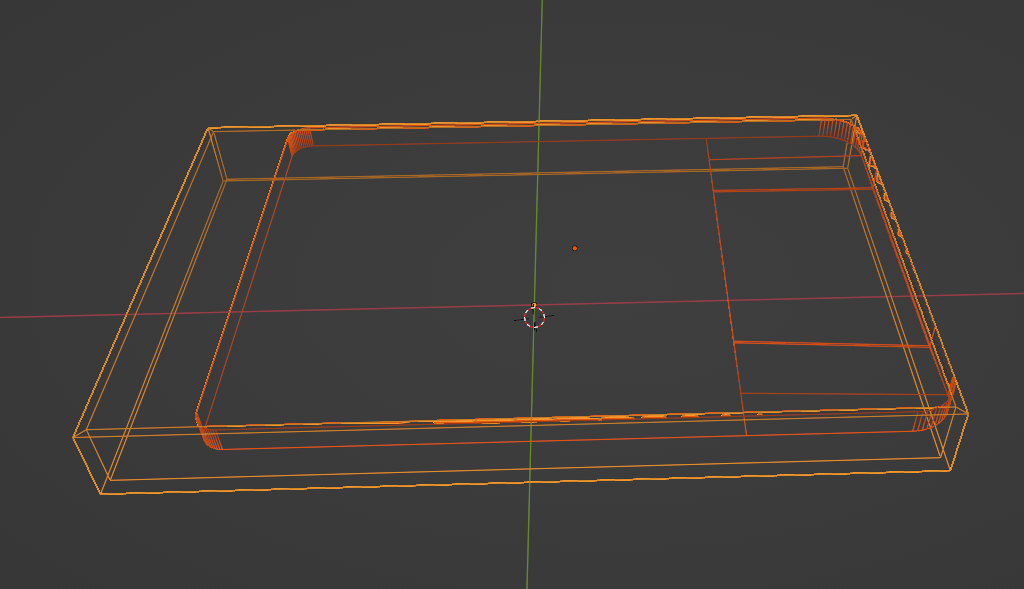Select the top-right outer corner of the box
This screenshot has height=589, width=1024.
(855, 114)
